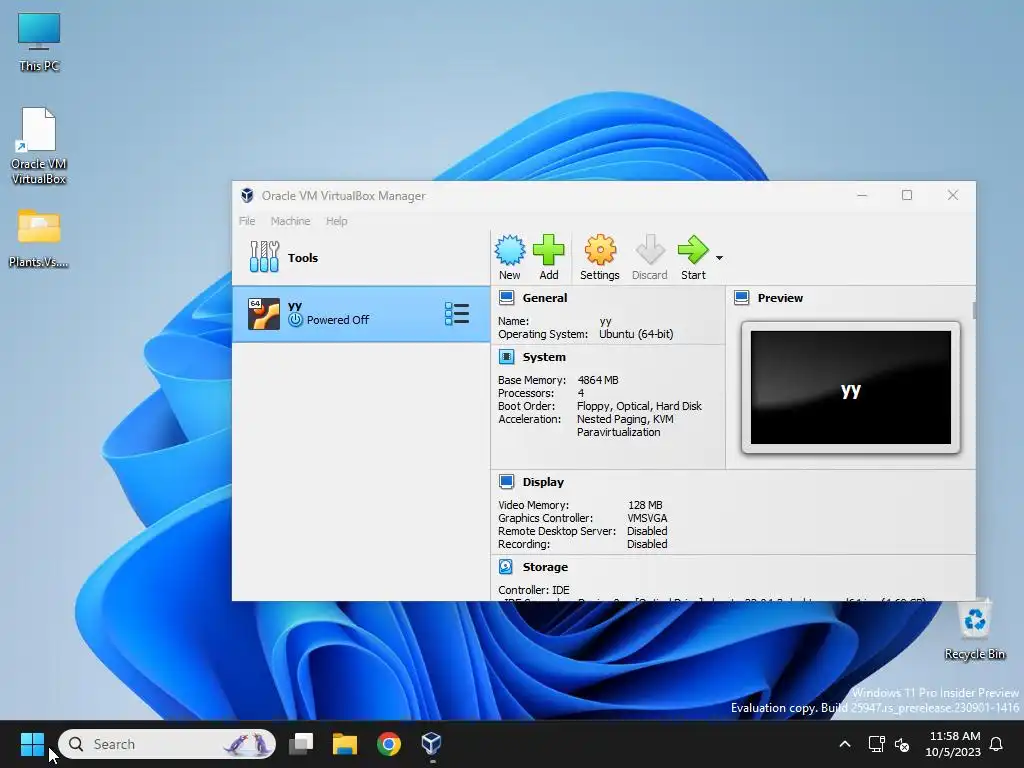Click the 'Nested Paging, KVM' acceleration text
The image size is (1024, 768).
[625, 419]
